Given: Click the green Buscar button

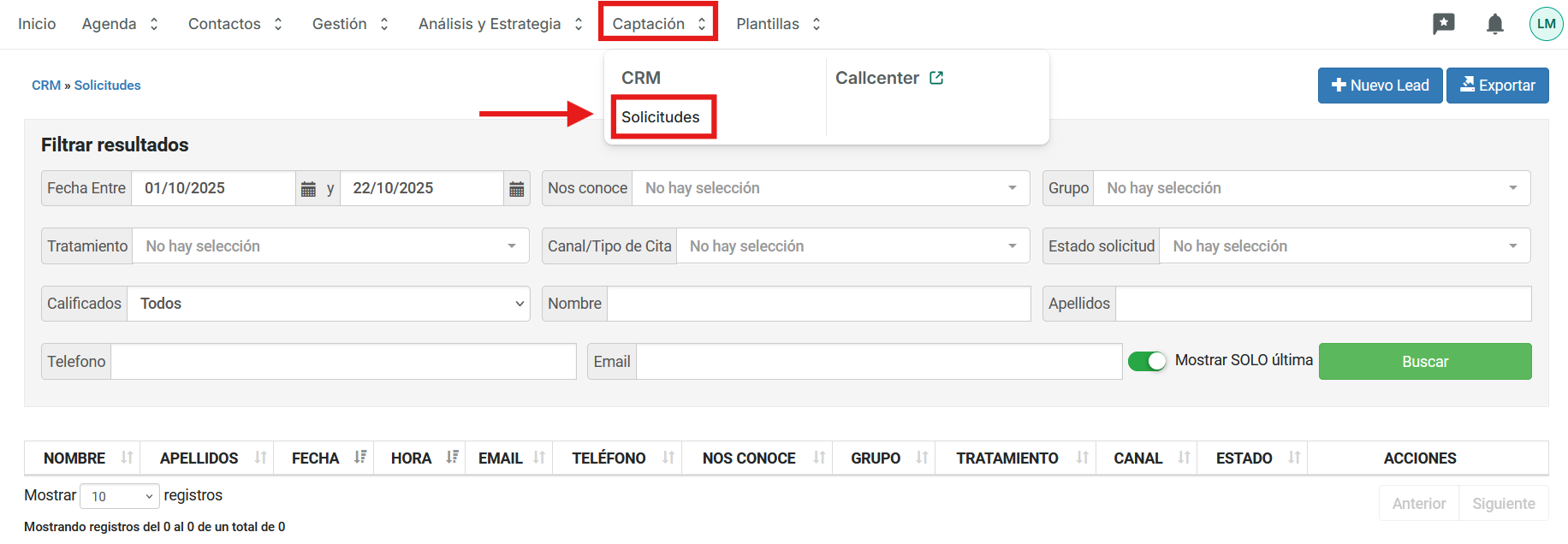Looking at the screenshot, I should 1424,361.
